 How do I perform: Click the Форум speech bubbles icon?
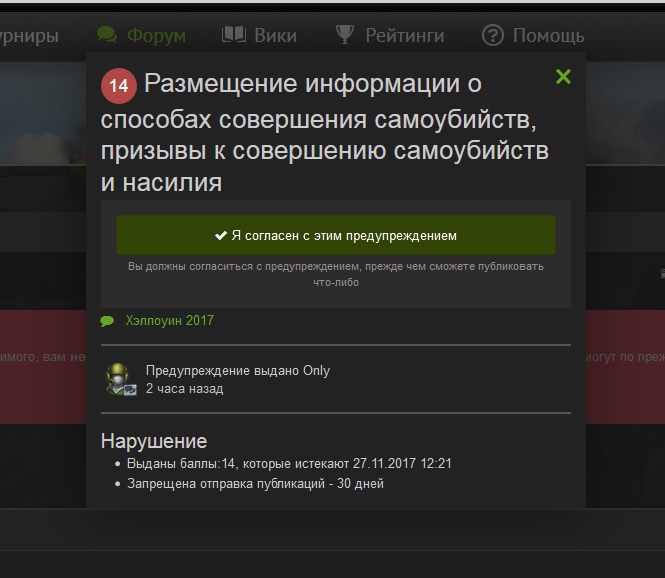[106, 36]
